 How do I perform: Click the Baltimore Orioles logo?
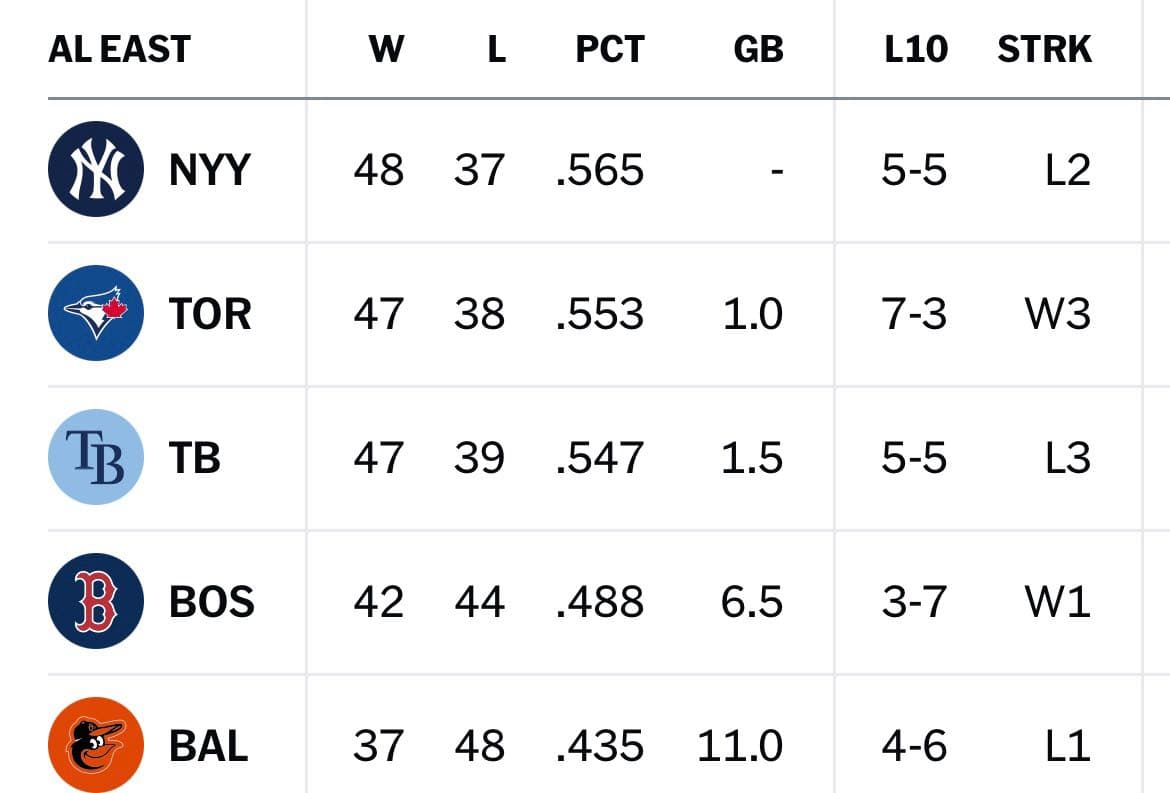click(x=96, y=745)
